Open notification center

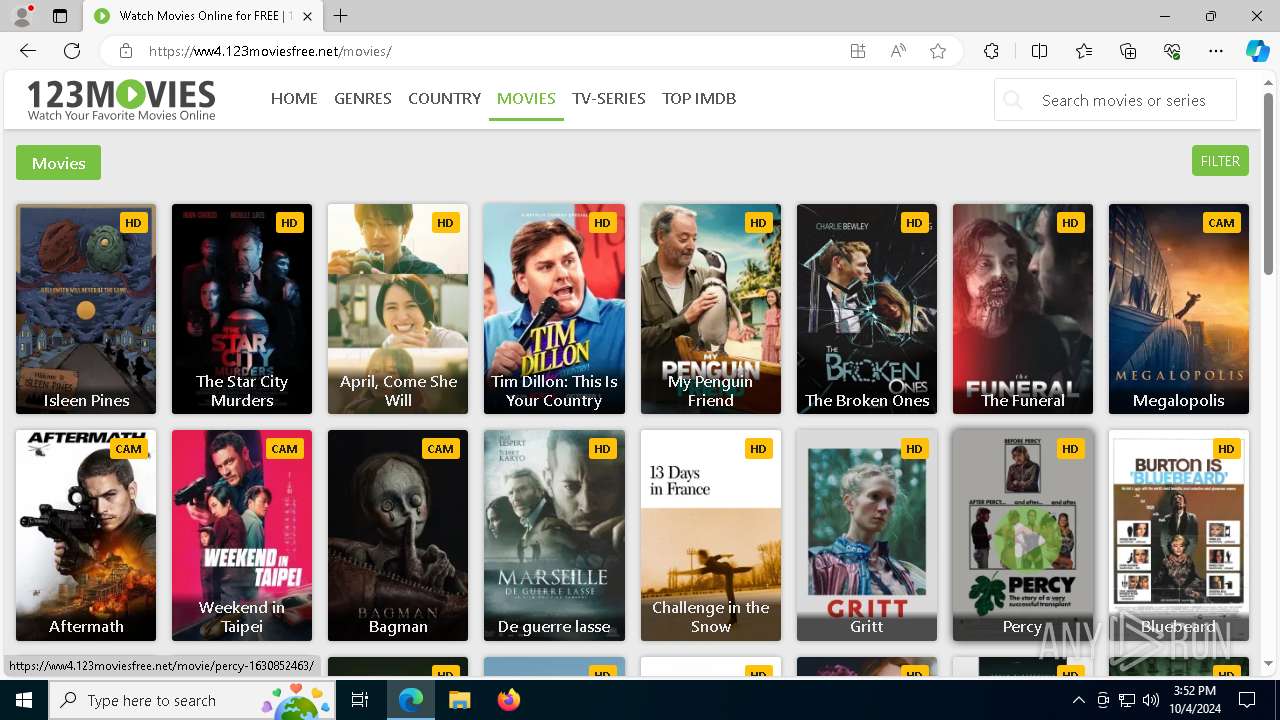[x=1247, y=700]
